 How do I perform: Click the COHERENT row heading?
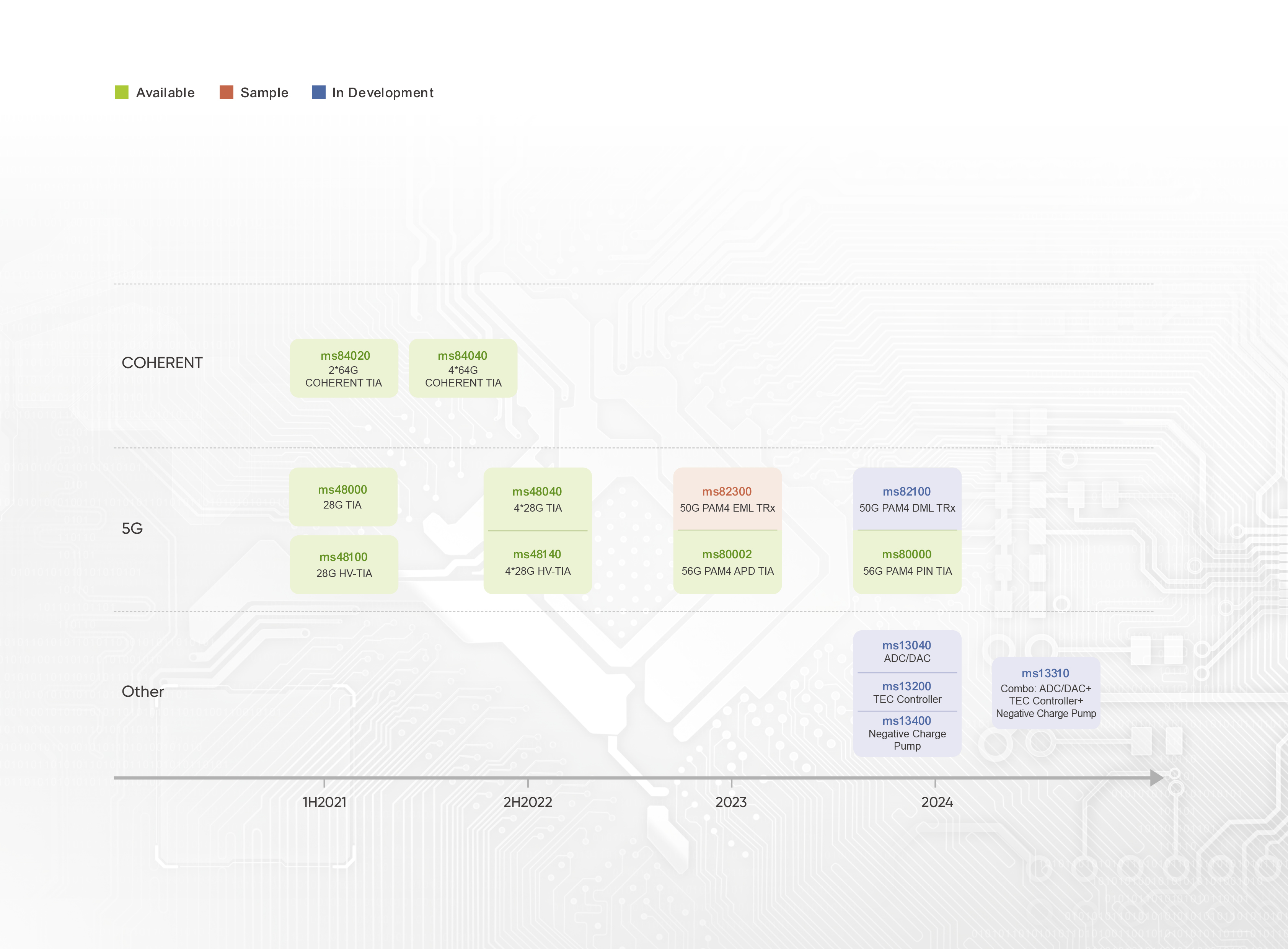point(162,363)
